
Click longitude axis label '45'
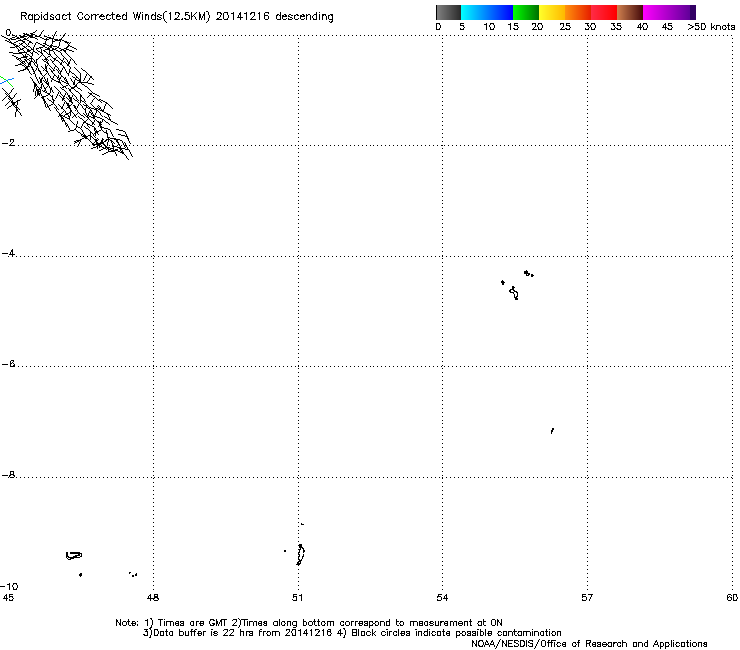click(8, 598)
